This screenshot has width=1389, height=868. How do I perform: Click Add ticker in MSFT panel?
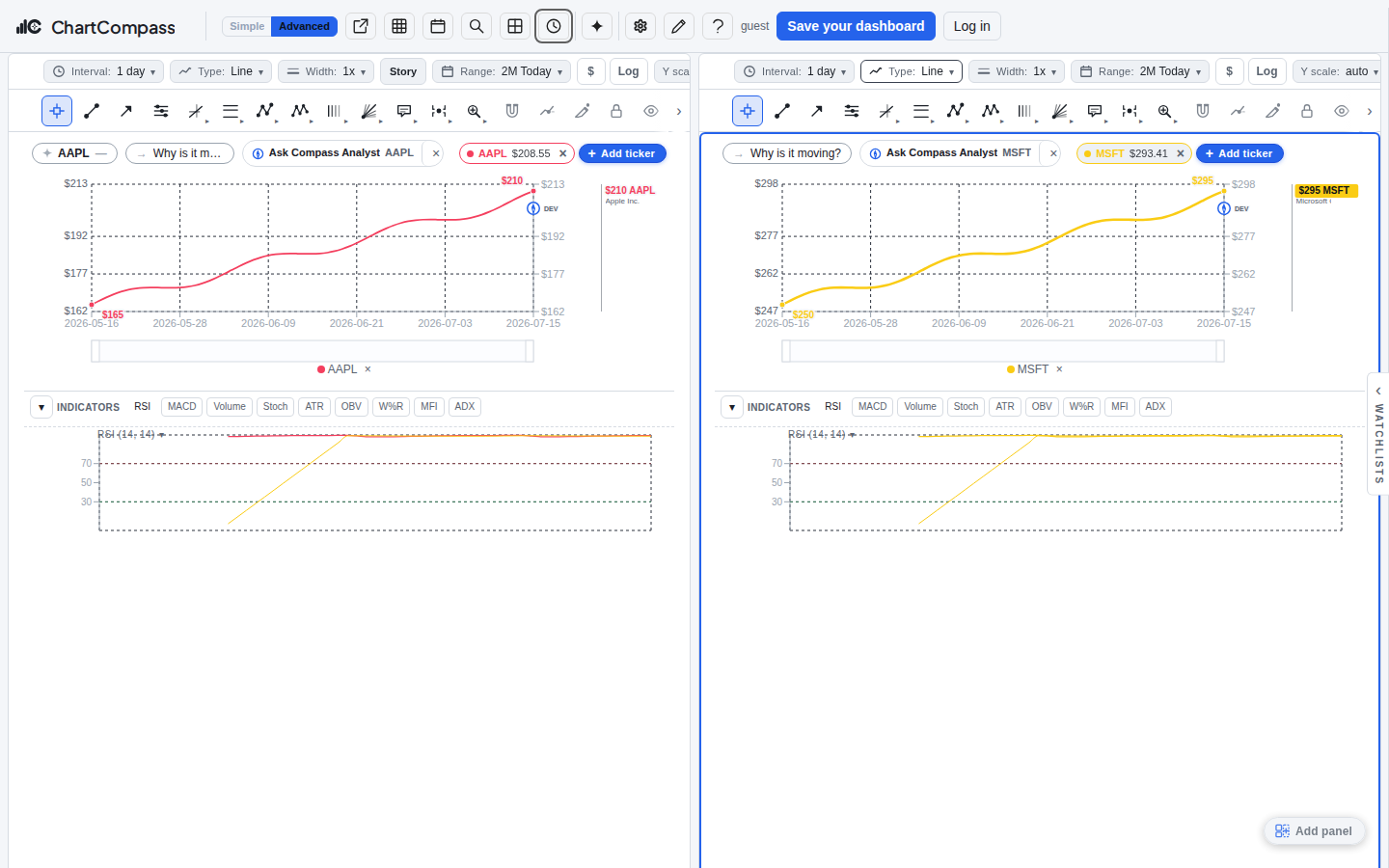pos(1239,153)
